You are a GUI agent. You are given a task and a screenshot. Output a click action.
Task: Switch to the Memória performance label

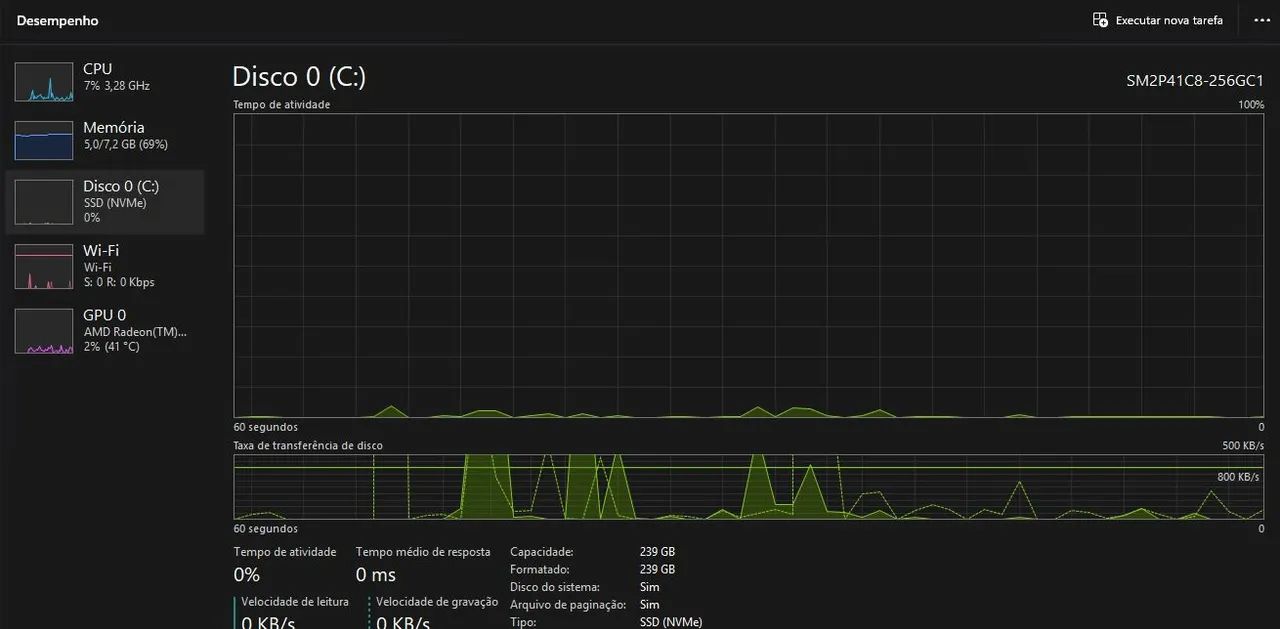click(x=113, y=127)
